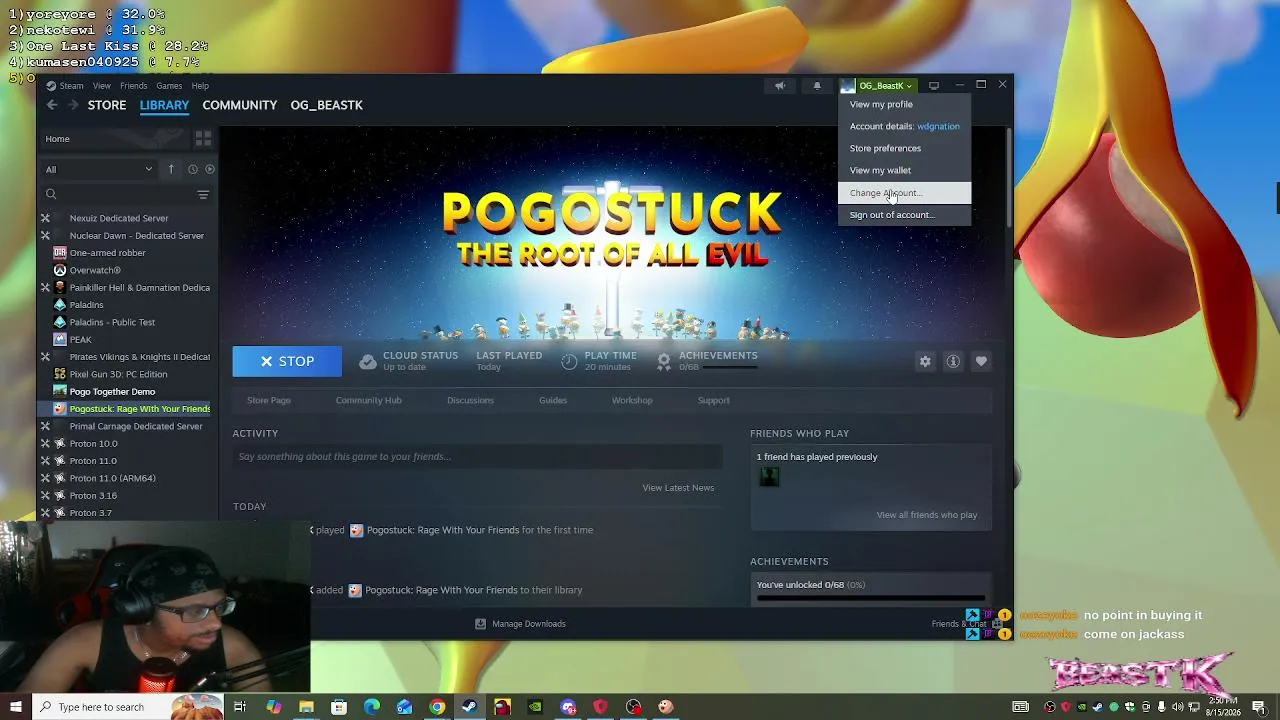Open Account details from account menu

pyautogui.click(x=904, y=126)
